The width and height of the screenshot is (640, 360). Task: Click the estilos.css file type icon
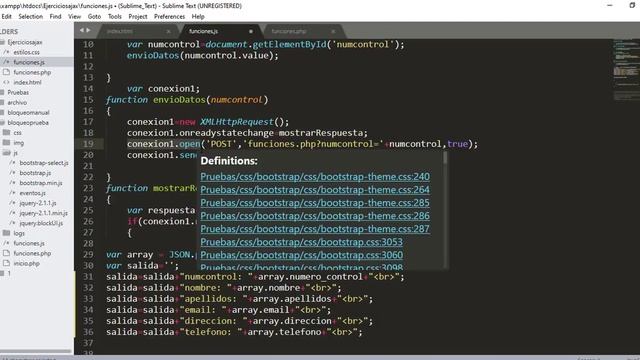[6, 52]
